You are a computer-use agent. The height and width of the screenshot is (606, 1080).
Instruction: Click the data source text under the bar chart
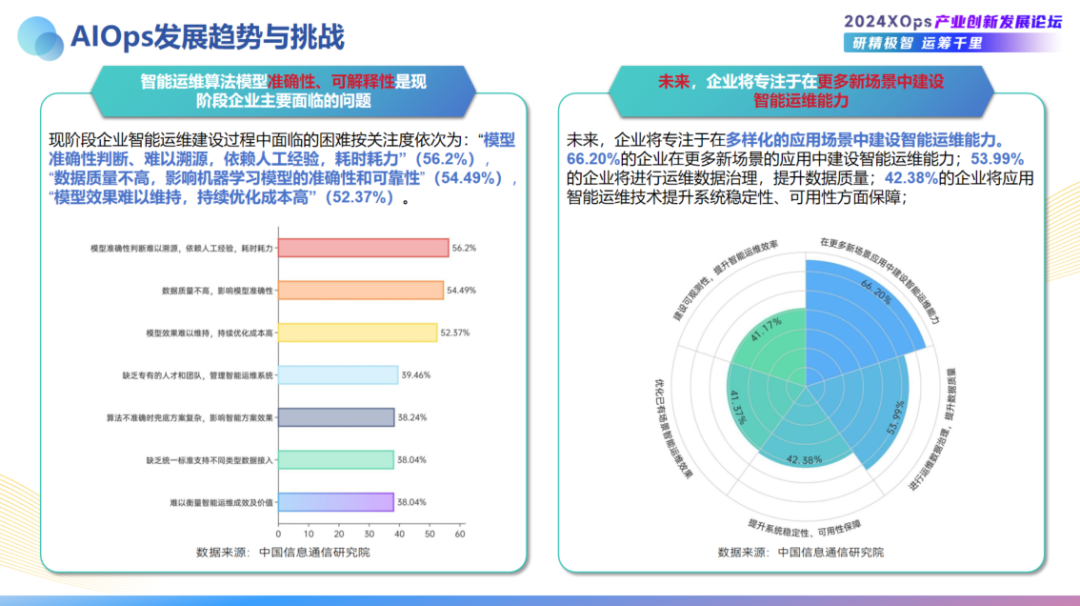coord(283,552)
